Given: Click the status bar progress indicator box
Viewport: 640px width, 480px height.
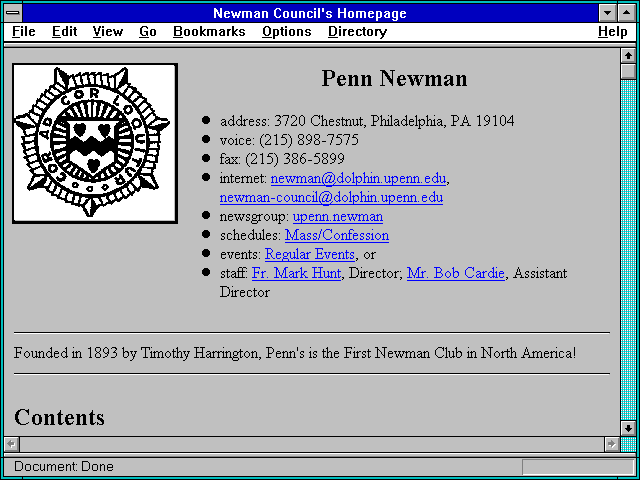Looking at the screenshot, I should click(x=578, y=467).
